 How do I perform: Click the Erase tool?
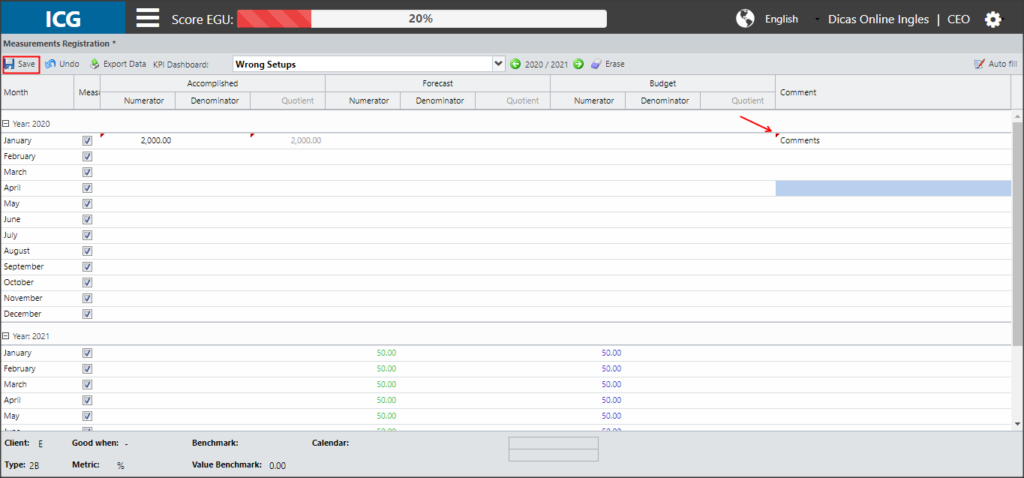pyautogui.click(x=608, y=64)
